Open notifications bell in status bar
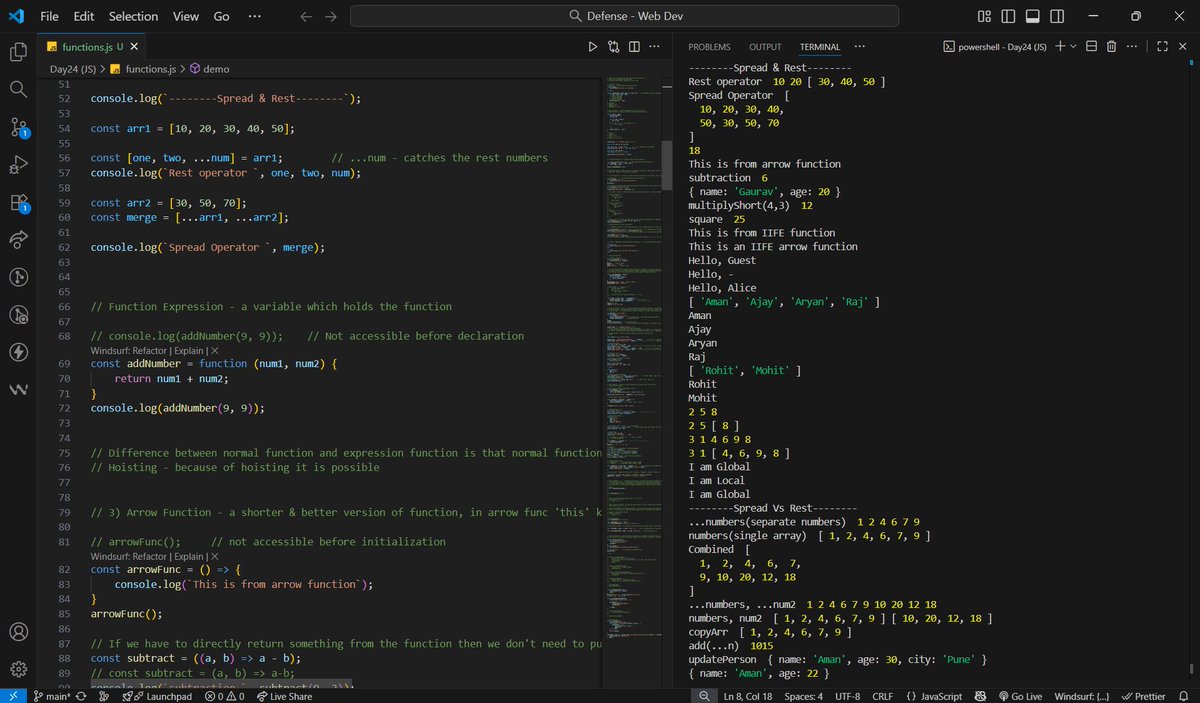 pos(1183,696)
